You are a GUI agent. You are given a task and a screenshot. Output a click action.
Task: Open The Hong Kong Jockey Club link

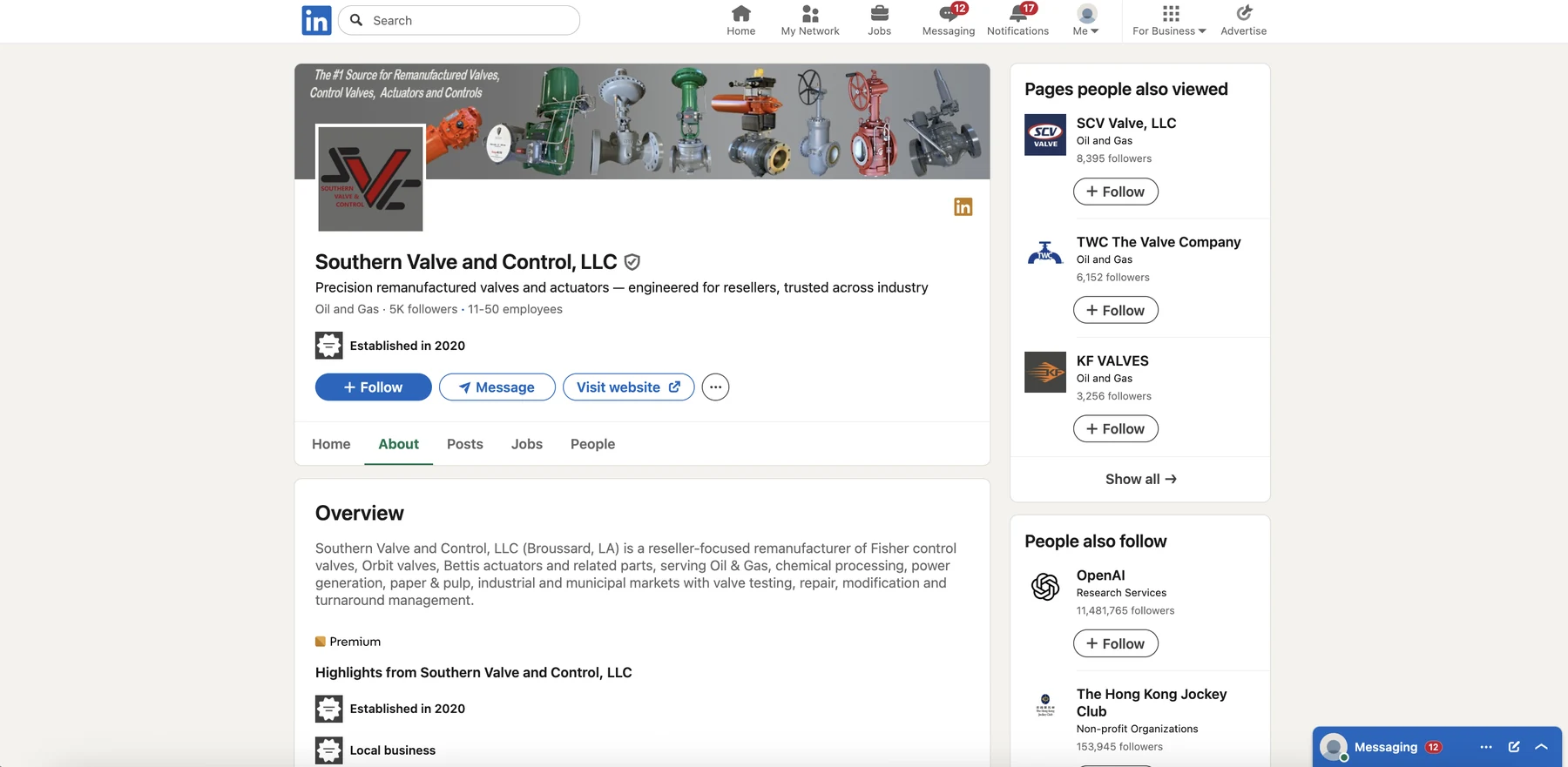[x=1152, y=703]
